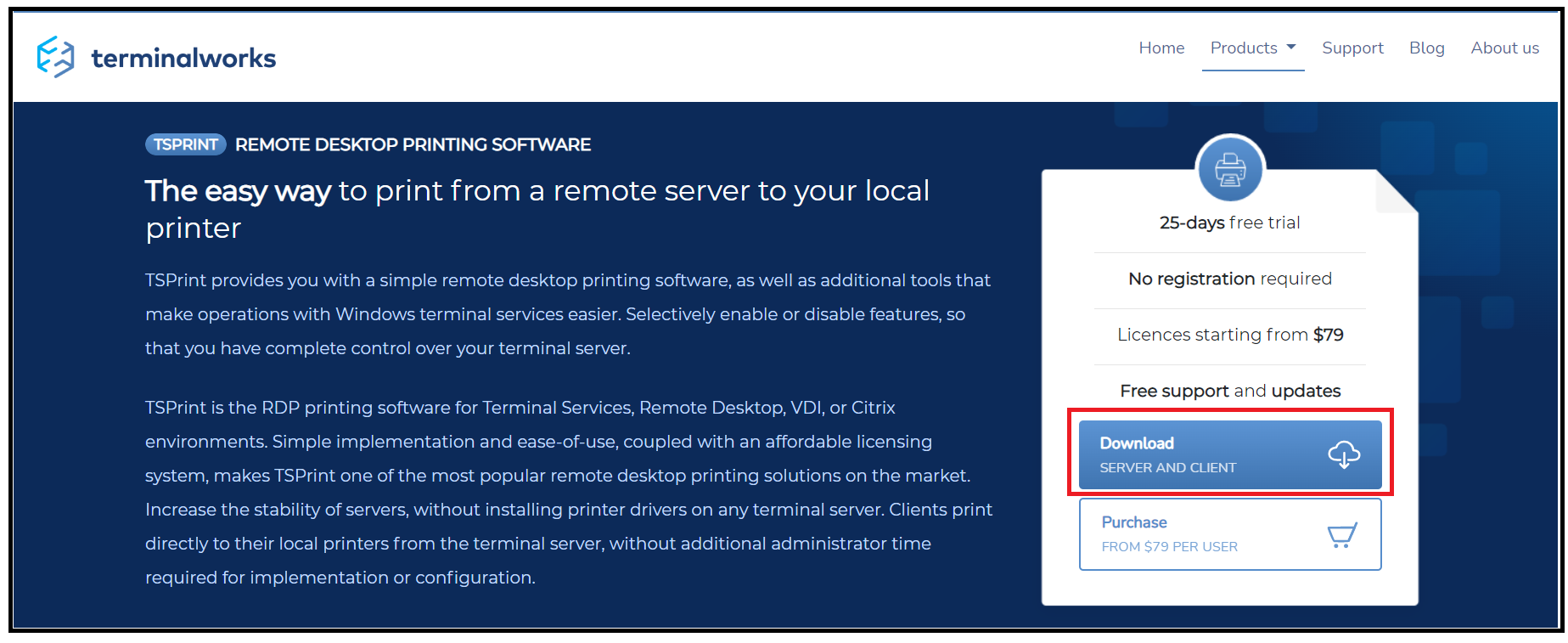This screenshot has width=1568, height=643.
Task: Click the TSPRINT badge label
Action: point(186,144)
